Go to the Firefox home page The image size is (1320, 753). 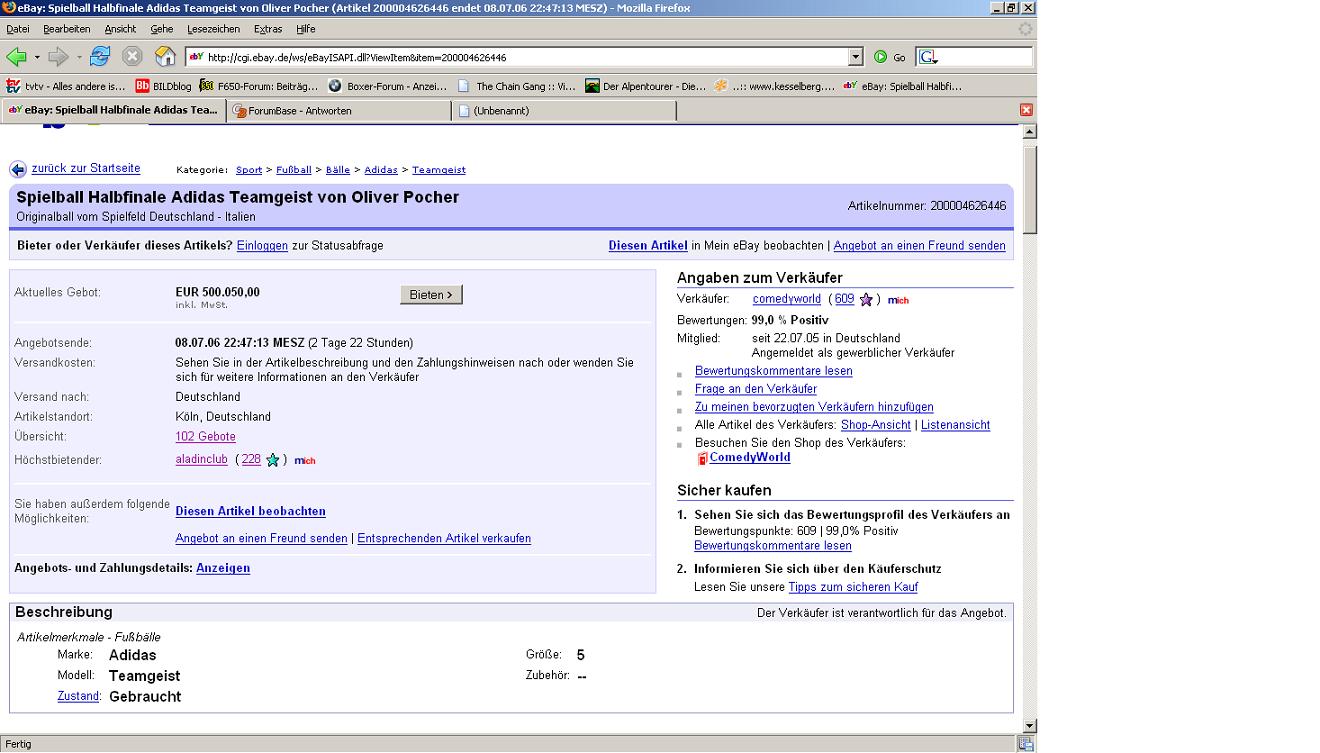(x=165, y=57)
